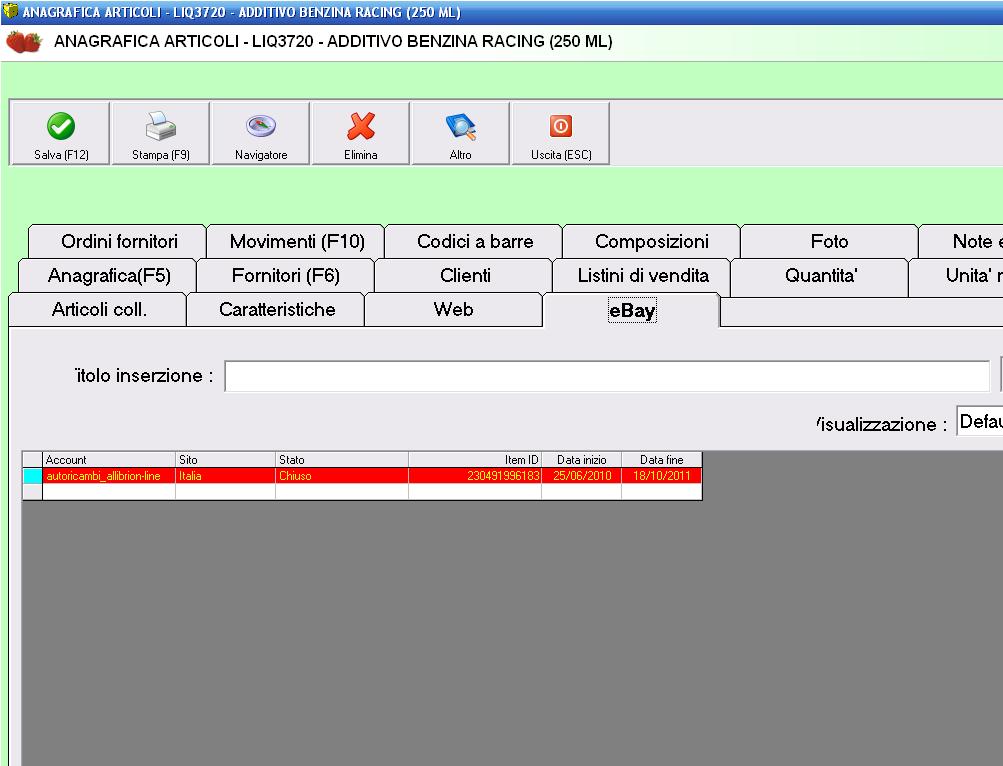Select the autoricambi_allibrion-line account cell
This screenshot has height=766, width=1003.
click(x=109, y=475)
